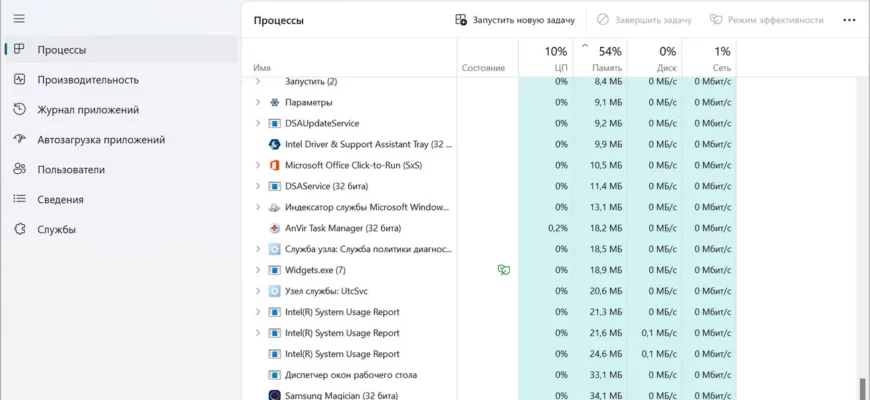Expand the Widgets.exe (7) group

point(257,270)
